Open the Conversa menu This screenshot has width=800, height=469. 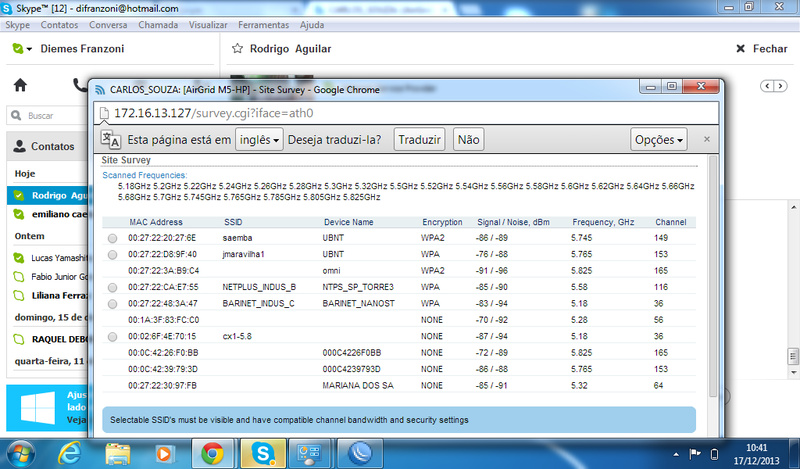click(108, 25)
